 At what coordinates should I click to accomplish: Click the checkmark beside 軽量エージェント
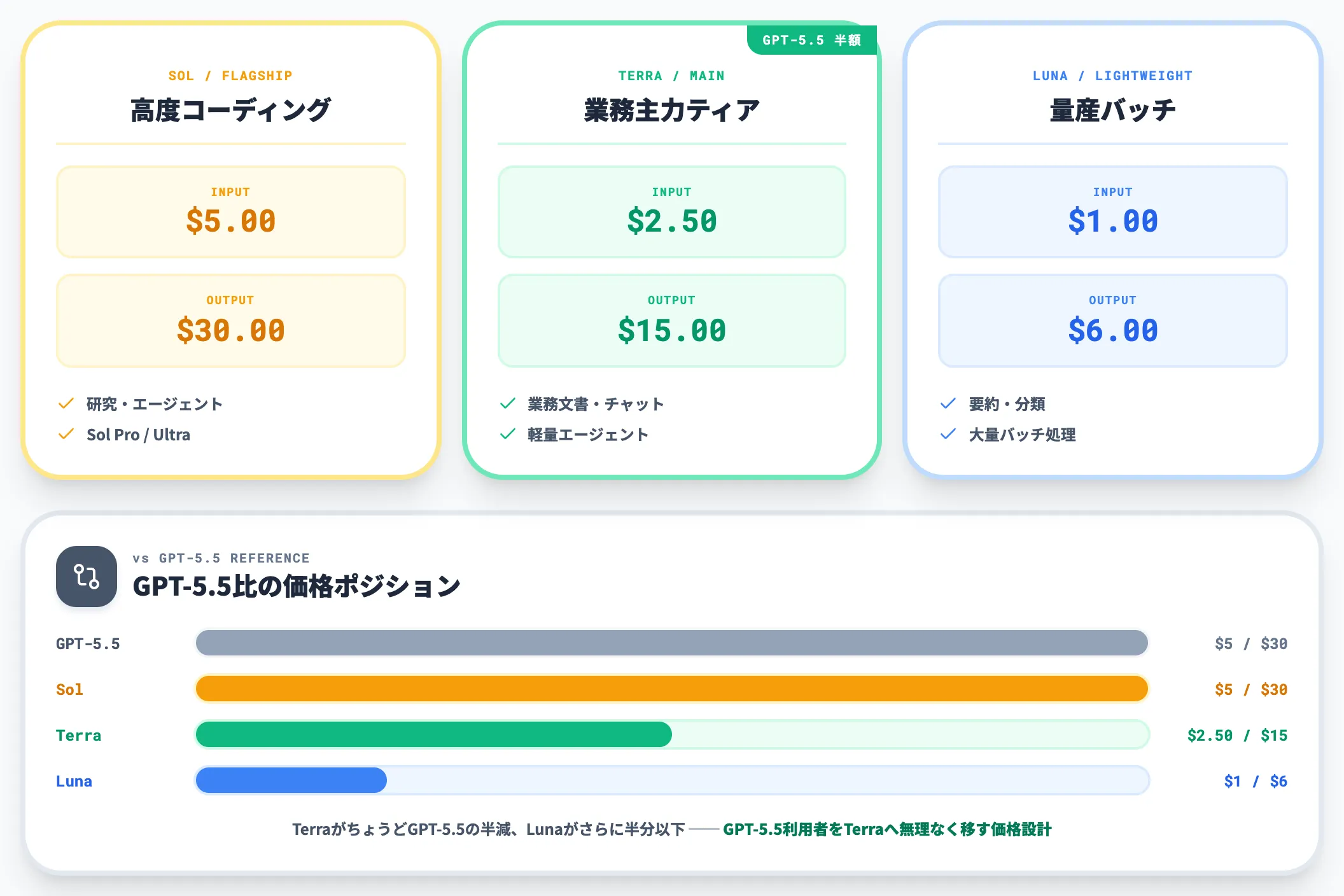coord(507,434)
